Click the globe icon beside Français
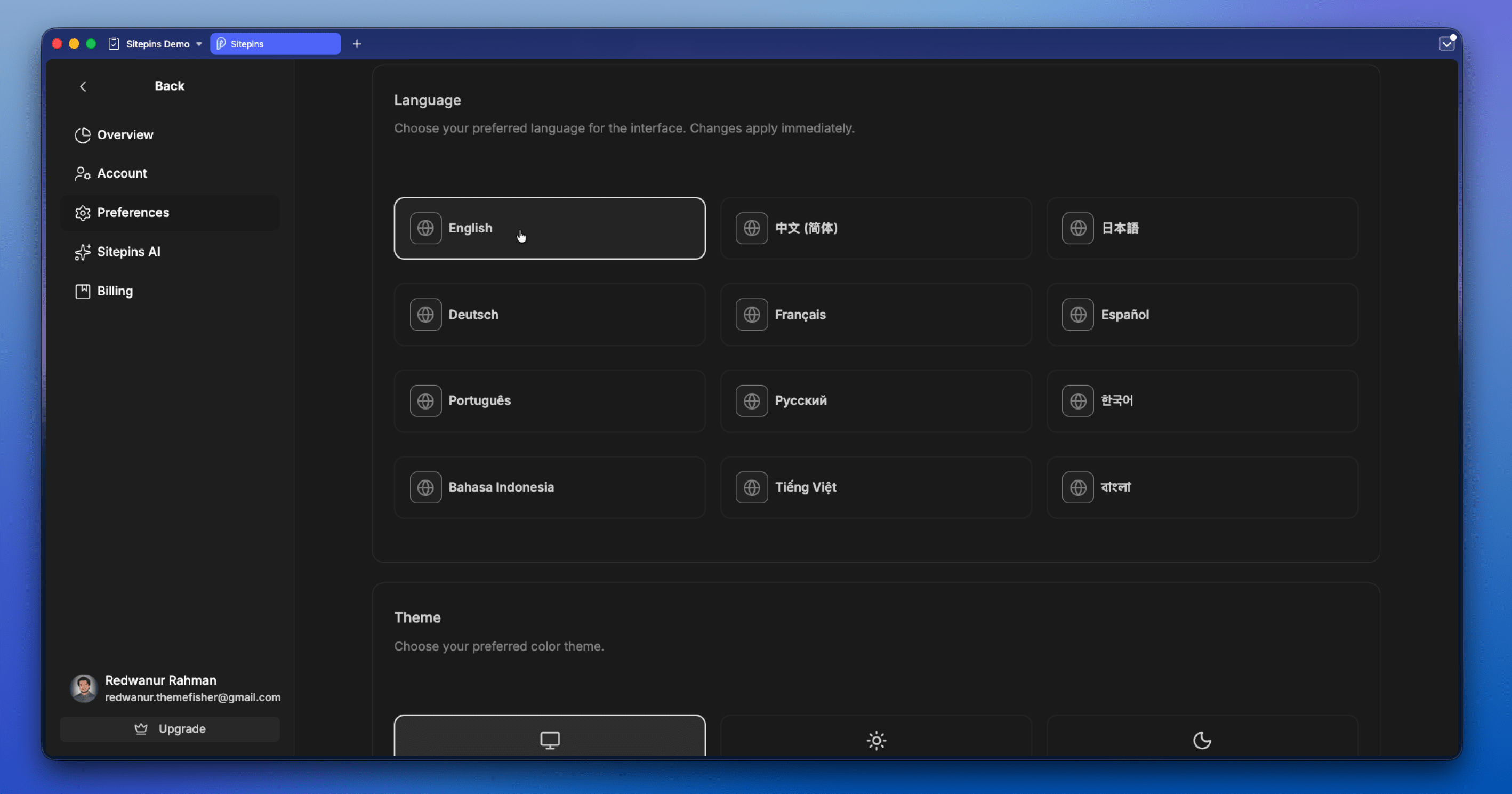The width and height of the screenshot is (1512, 794). point(752,315)
